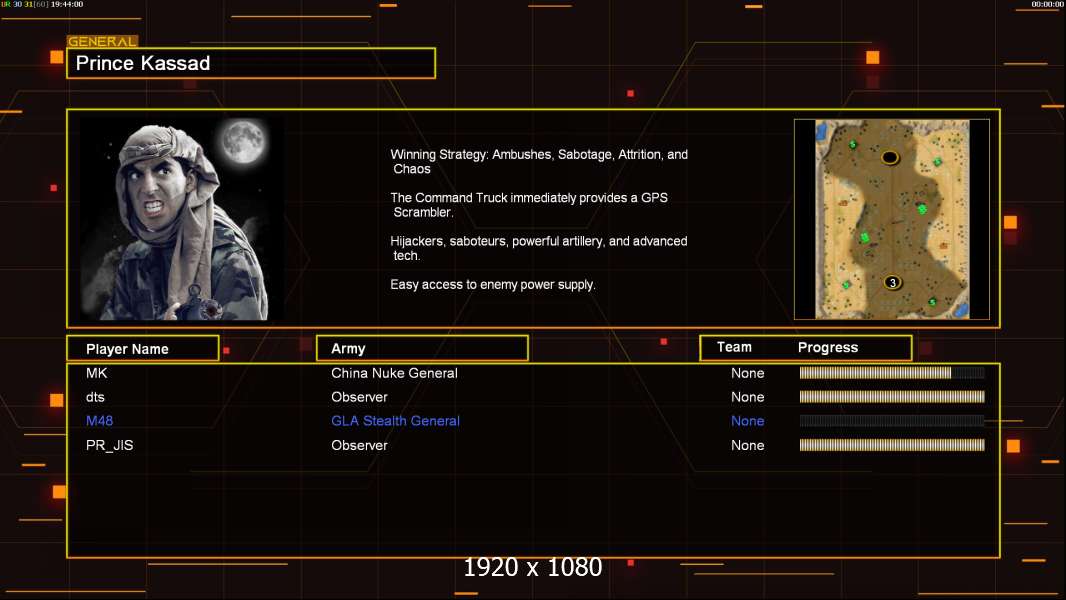Image resolution: width=1066 pixels, height=600 pixels.
Task: Click PR_JIS's loading progress bar
Action: click(x=892, y=445)
